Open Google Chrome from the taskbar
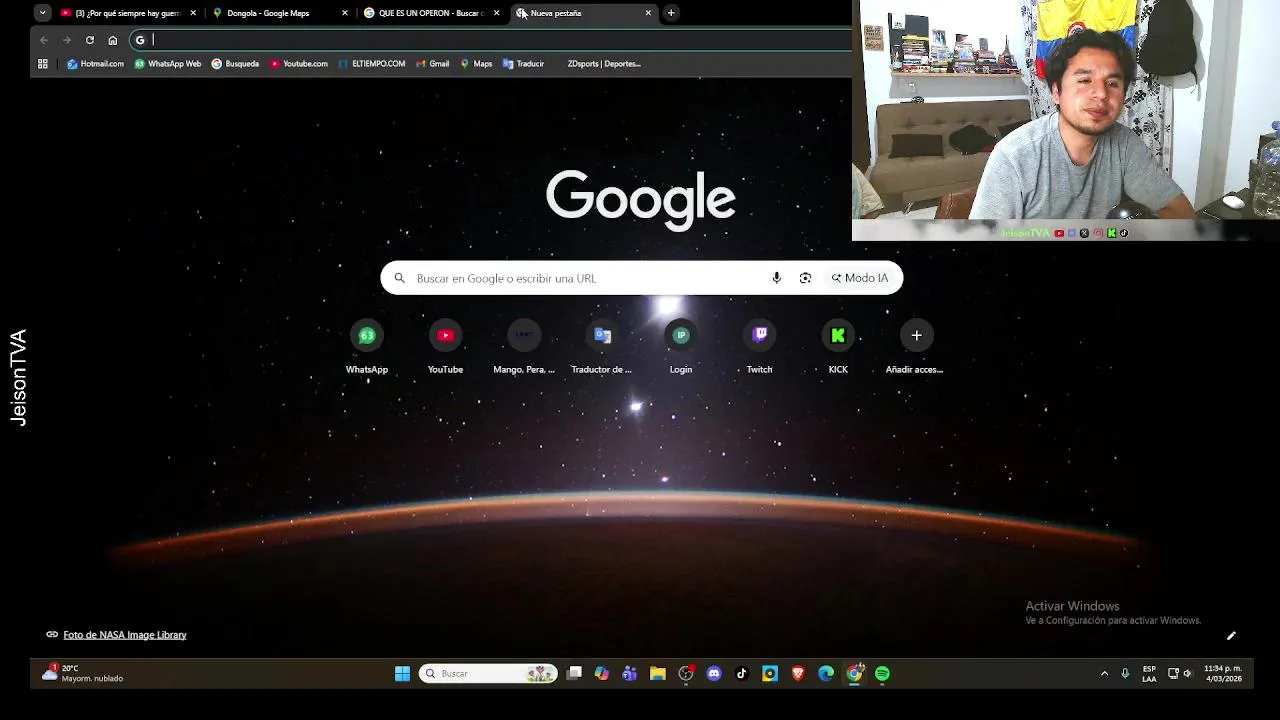This screenshot has width=1280, height=720. tap(854, 673)
